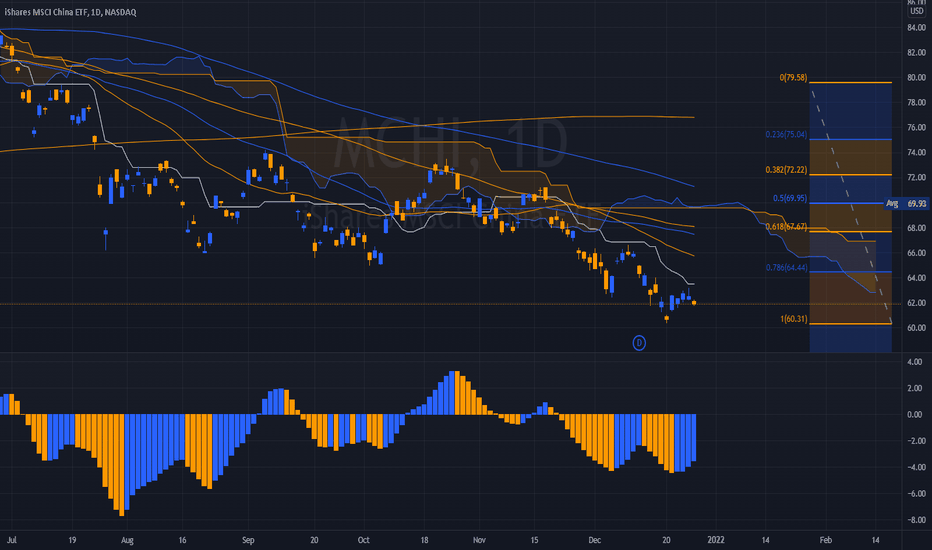Click the 76.00 price axis label
This screenshot has height=550, width=932.
(917, 127)
